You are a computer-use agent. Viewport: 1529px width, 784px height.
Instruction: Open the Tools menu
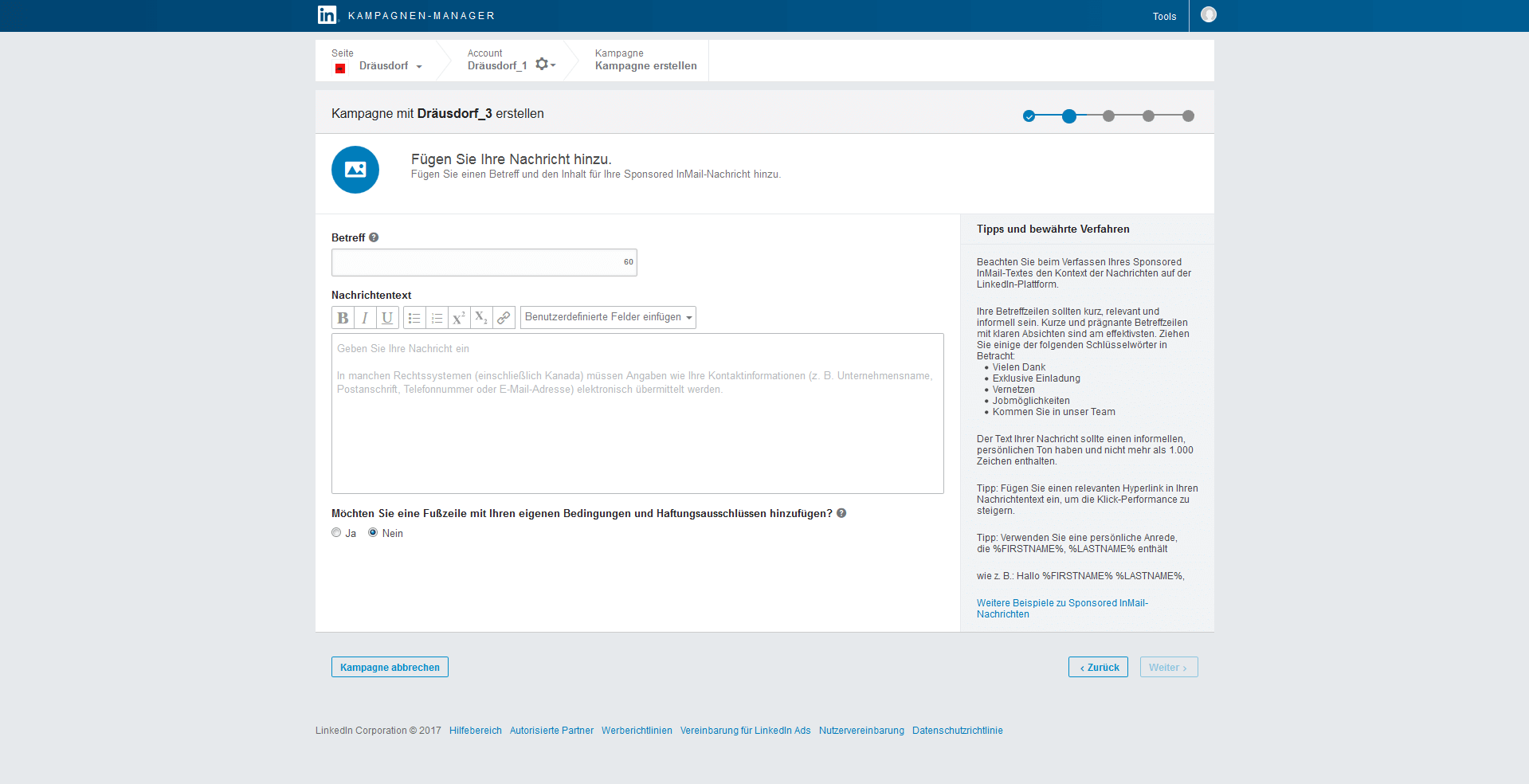(1164, 17)
